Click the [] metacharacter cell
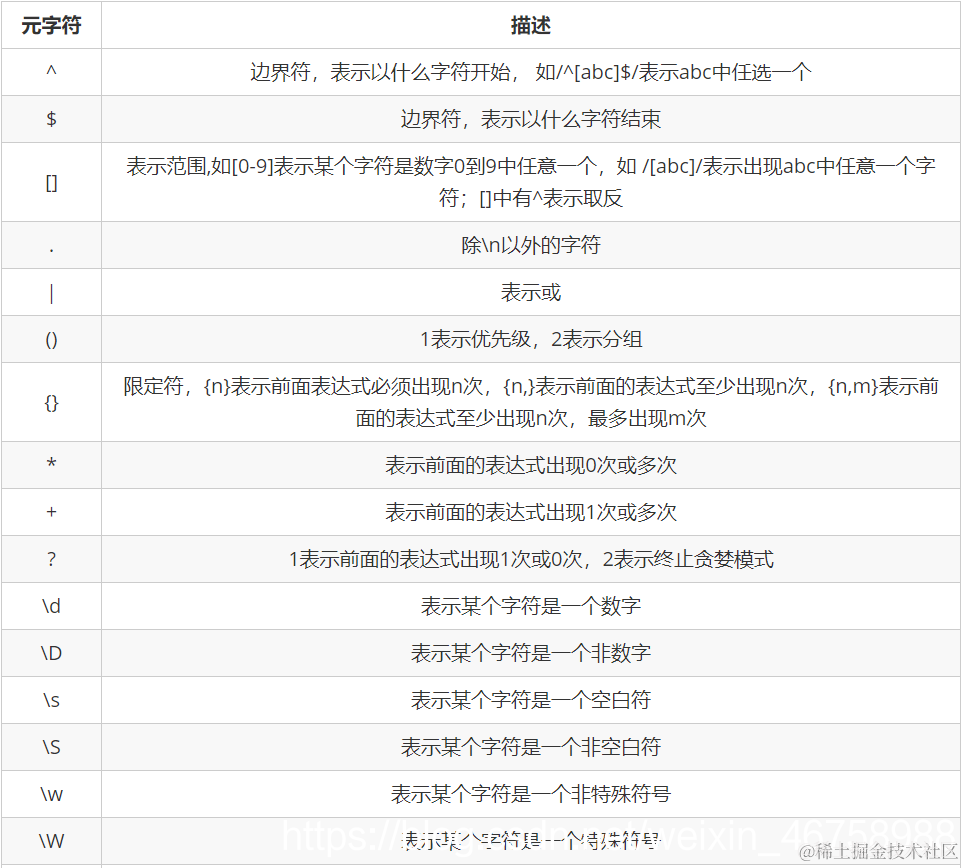The height and width of the screenshot is (868, 965). [52, 183]
